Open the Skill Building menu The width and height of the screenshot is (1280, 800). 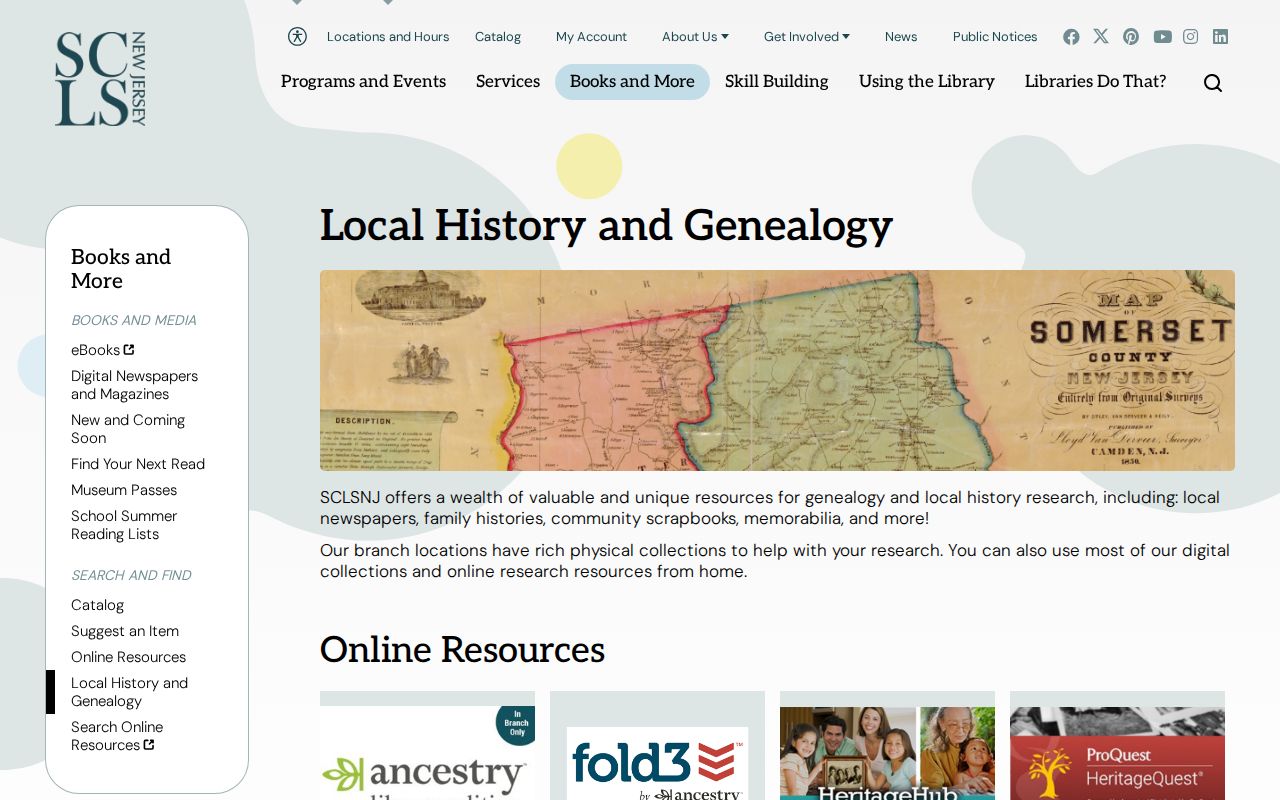tap(777, 82)
